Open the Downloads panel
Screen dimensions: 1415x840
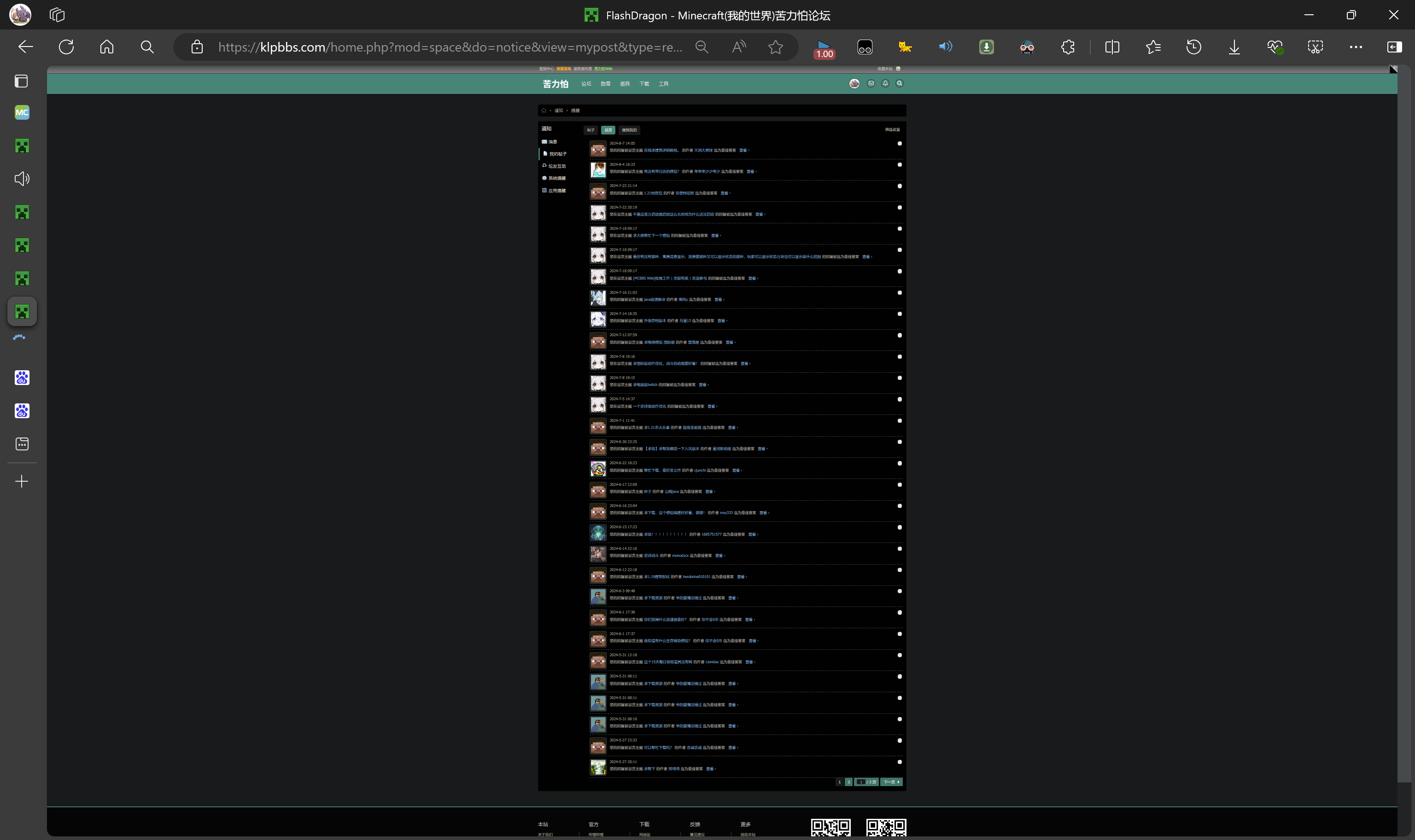tap(1234, 47)
